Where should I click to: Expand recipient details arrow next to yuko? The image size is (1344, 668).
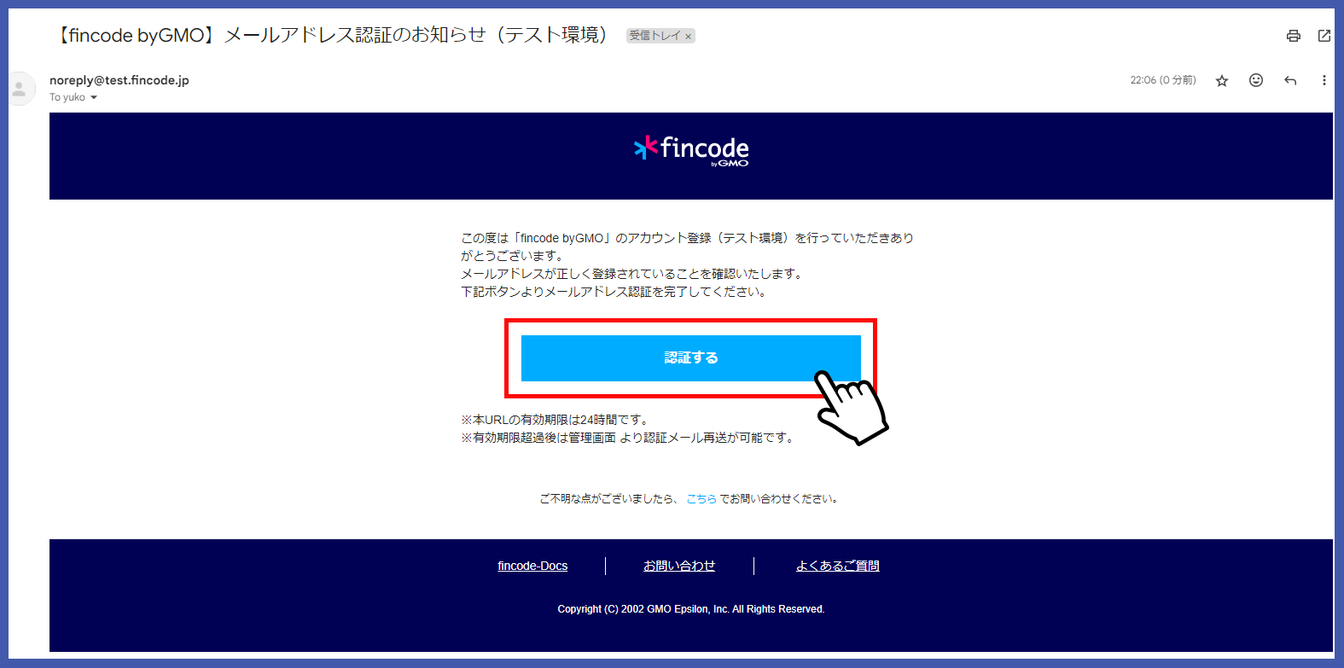coord(94,98)
